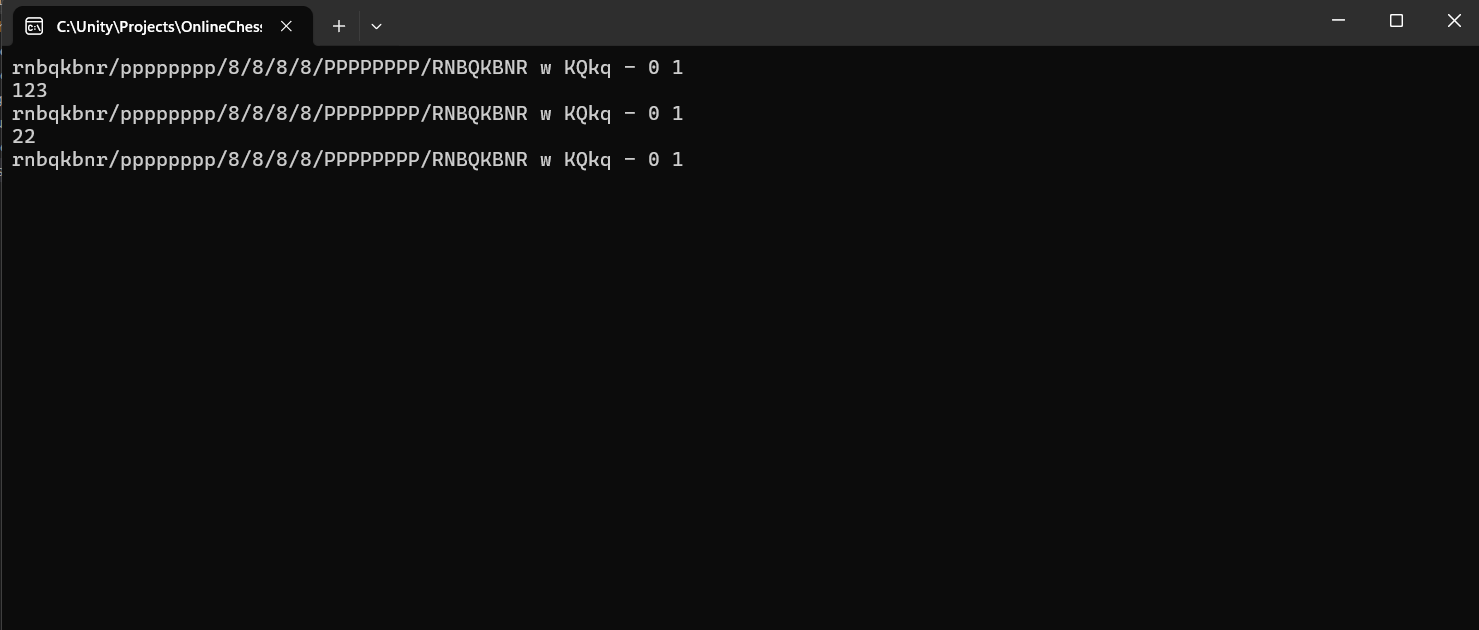Click the "22" output line
The height and width of the screenshot is (630, 1479).
[23, 137]
